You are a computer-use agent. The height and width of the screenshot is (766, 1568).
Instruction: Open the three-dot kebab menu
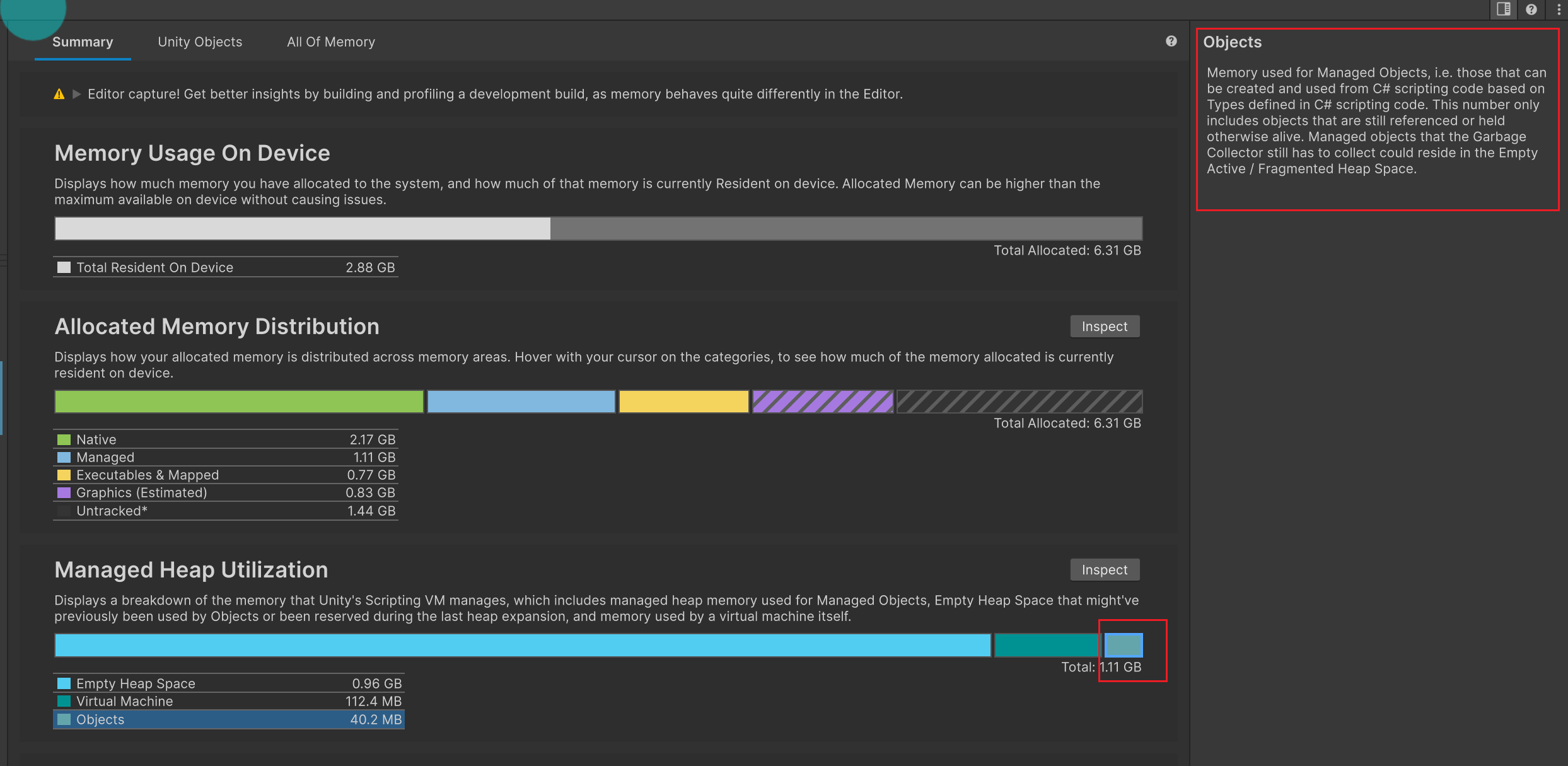1559,9
